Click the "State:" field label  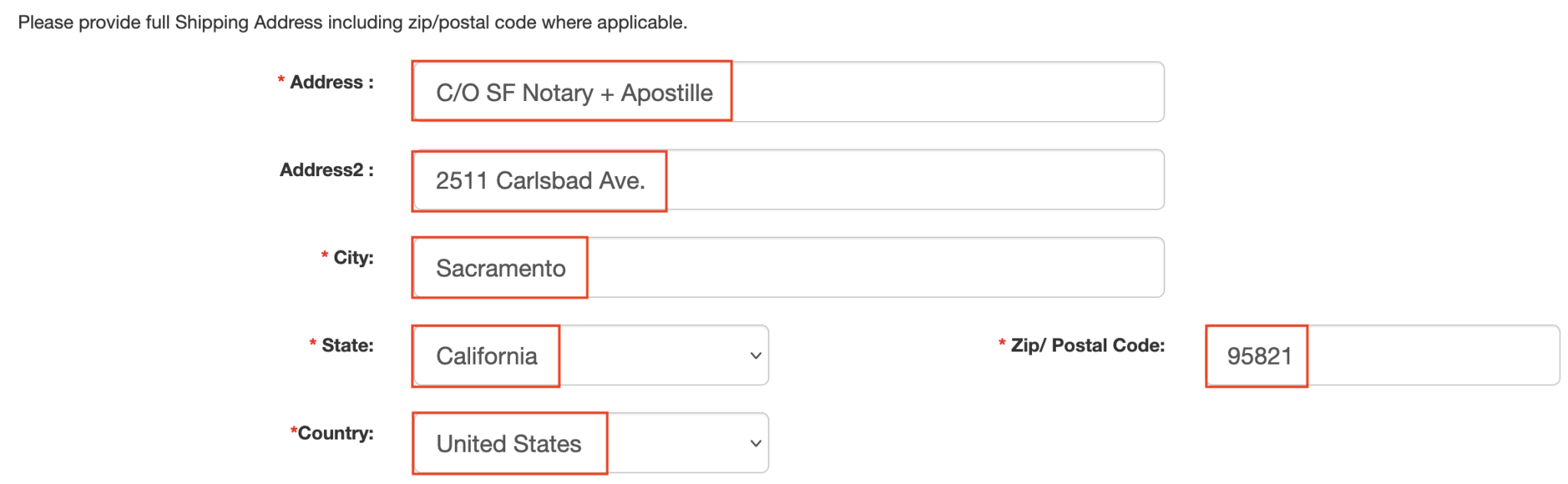tap(348, 345)
